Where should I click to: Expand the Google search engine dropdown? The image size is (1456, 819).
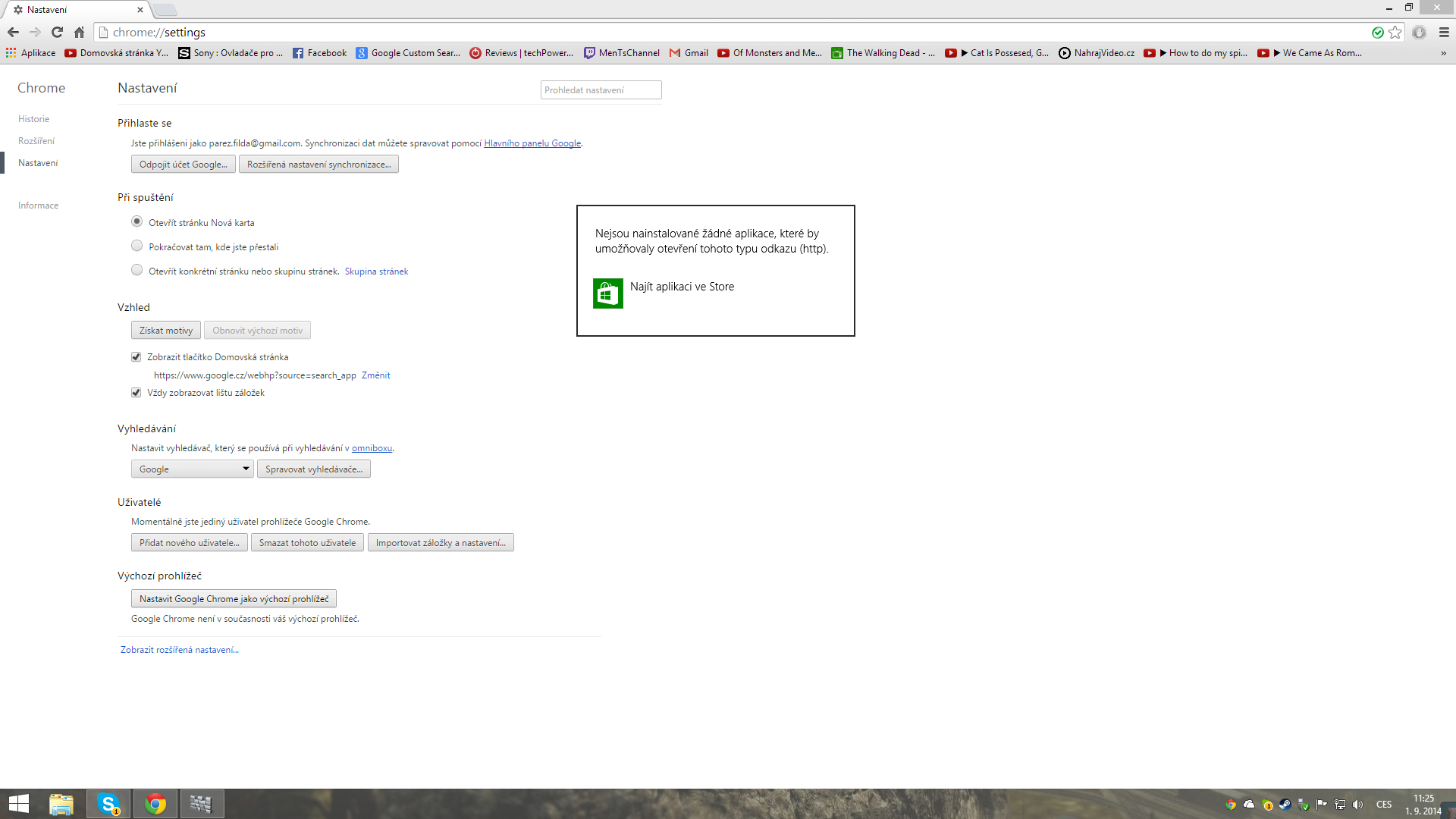[x=192, y=469]
